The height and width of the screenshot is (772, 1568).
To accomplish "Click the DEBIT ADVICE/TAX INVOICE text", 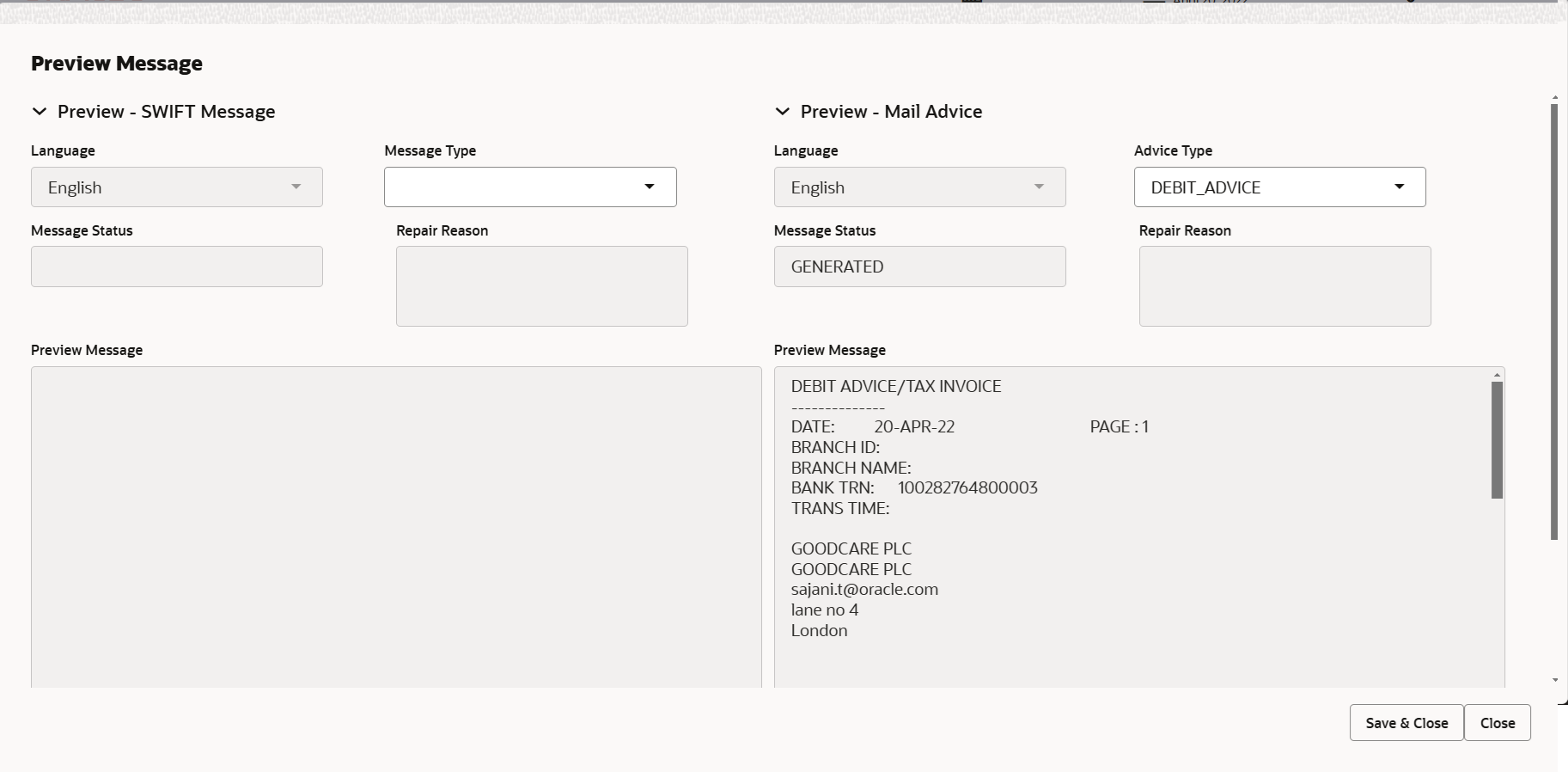I will point(896,386).
